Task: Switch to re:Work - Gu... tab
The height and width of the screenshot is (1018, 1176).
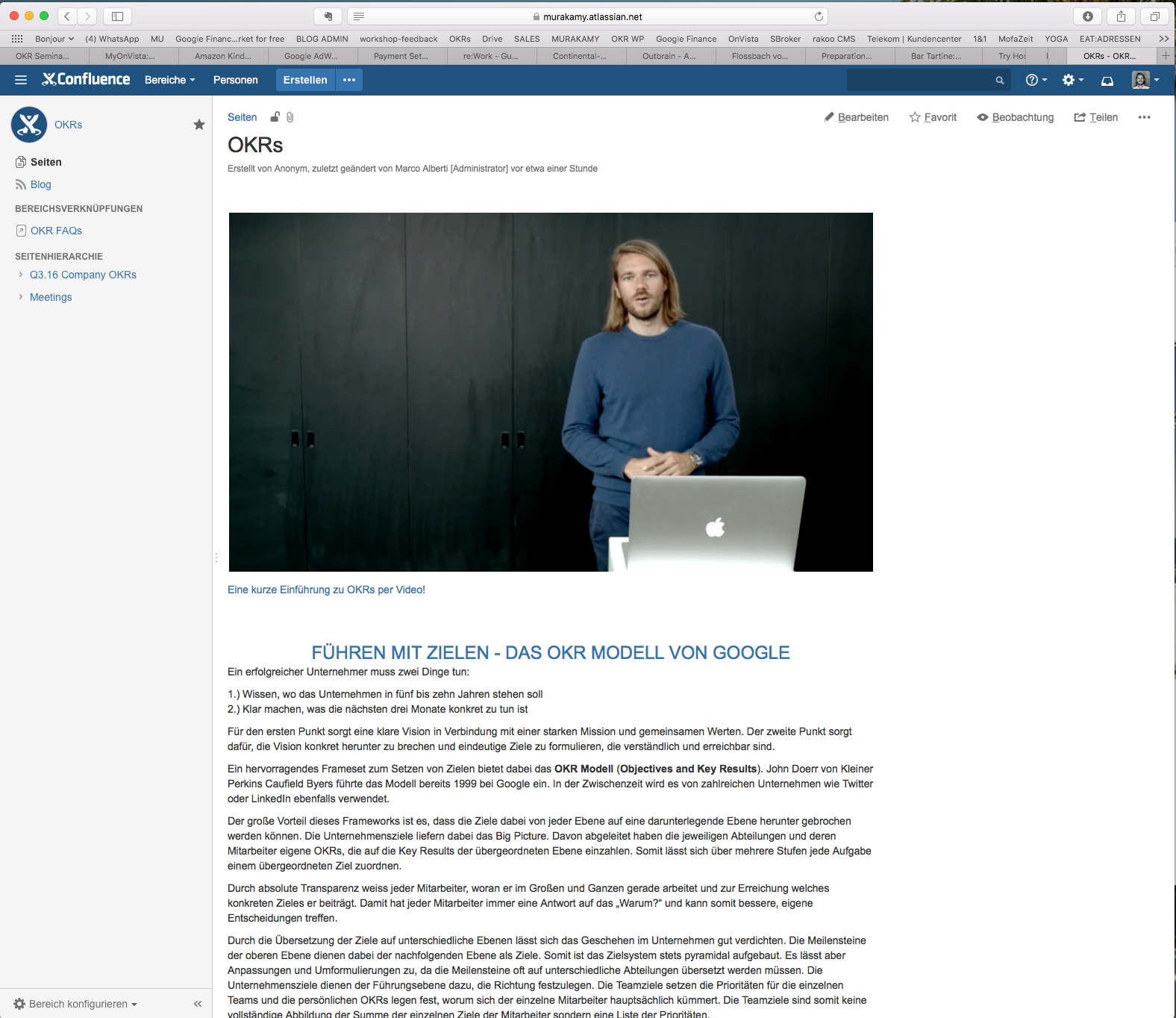Action: (490, 56)
